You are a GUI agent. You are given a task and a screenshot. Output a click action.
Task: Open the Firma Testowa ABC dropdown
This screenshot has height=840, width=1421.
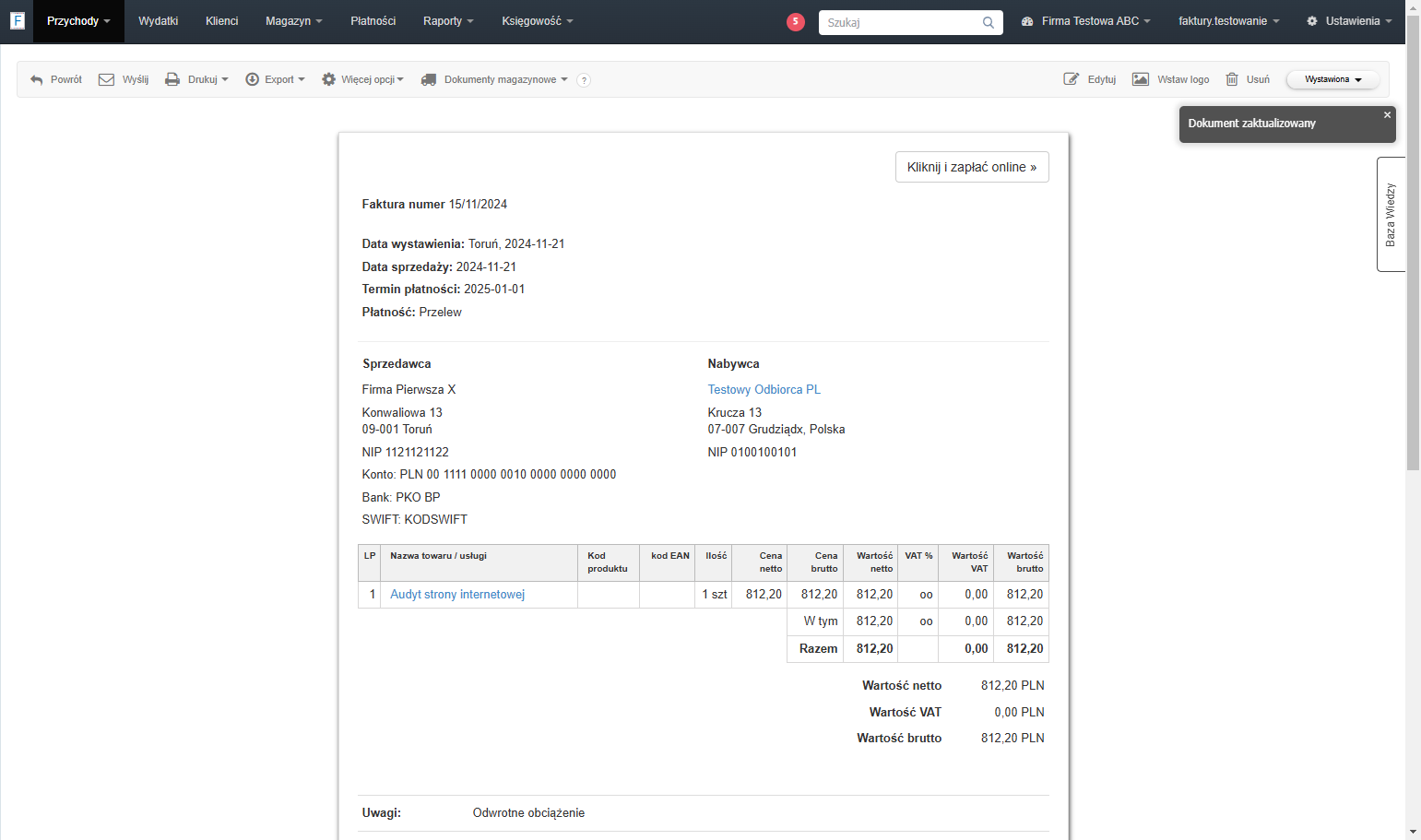pyautogui.click(x=1086, y=21)
